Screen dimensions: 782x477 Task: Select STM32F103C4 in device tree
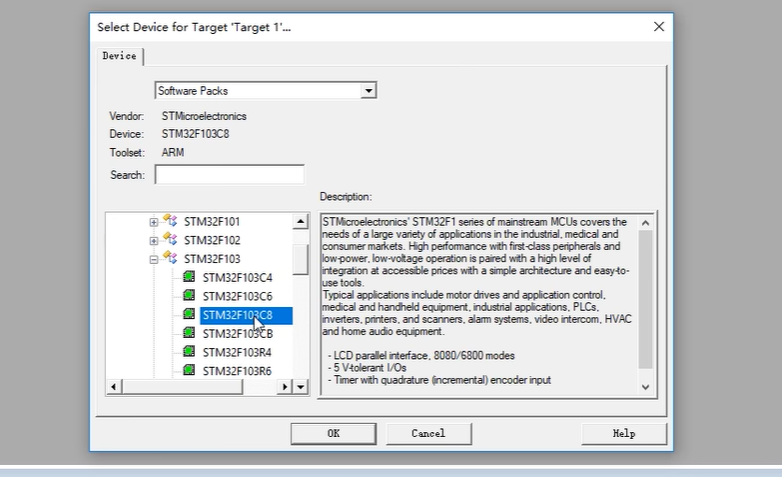click(x=237, y=277)
